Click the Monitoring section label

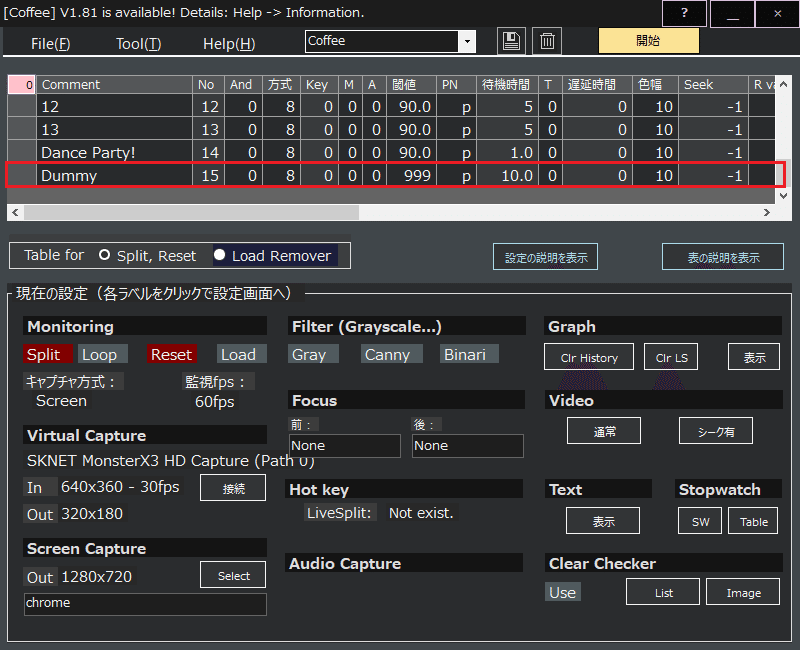coord(145,326)
